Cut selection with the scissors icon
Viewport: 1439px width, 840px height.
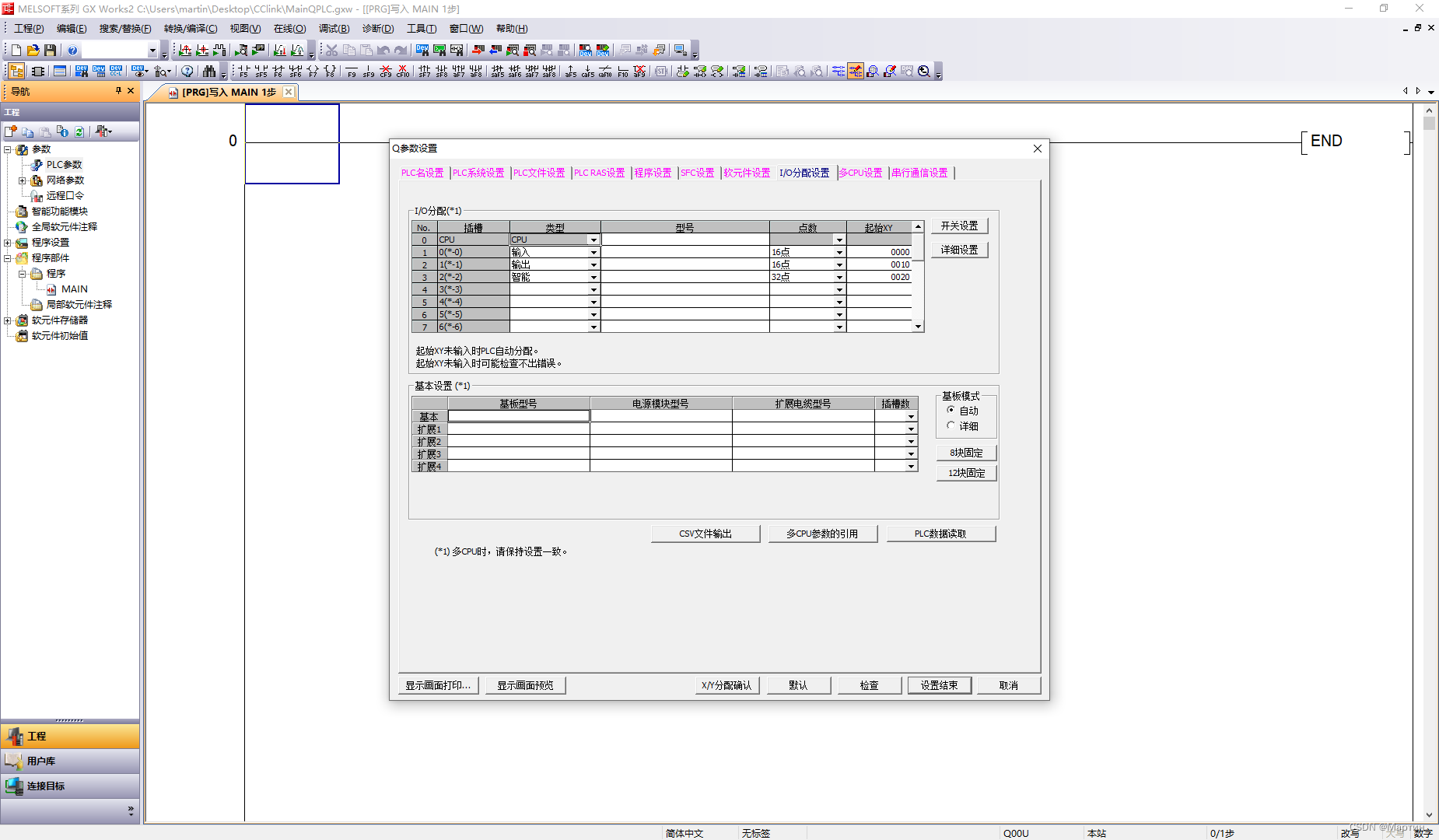tap(332, 51)
